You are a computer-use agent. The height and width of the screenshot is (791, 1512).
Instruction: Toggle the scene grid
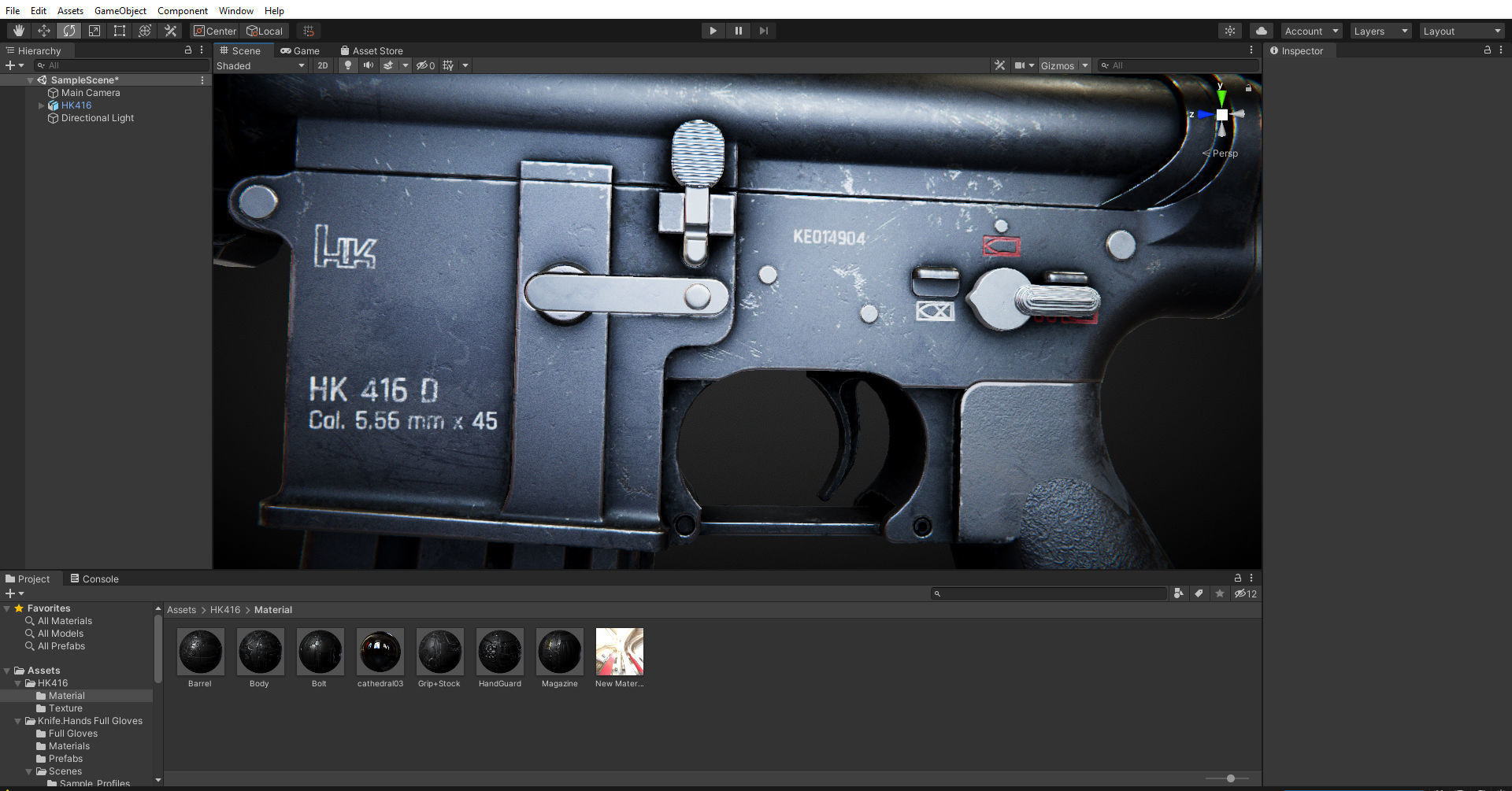[x=448, y=65]
